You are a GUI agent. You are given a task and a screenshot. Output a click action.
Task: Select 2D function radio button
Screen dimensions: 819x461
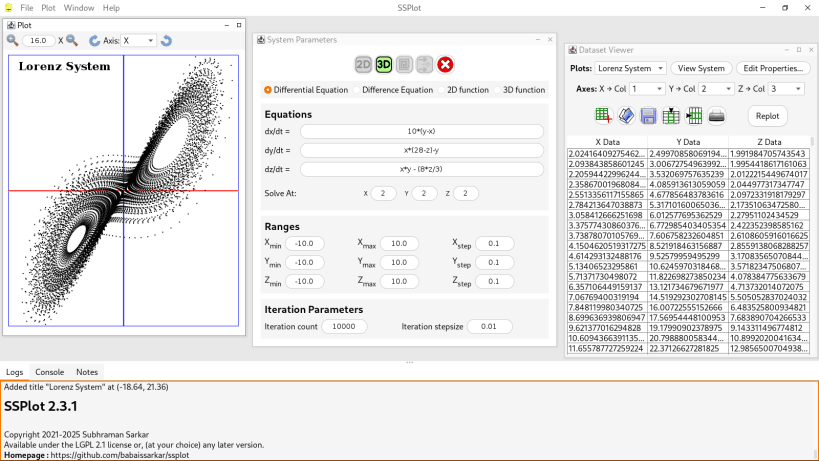click(463, 90)
